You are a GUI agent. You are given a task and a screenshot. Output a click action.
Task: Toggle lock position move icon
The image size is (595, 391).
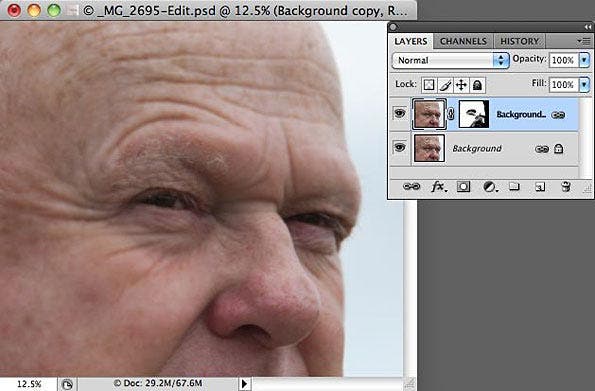tap(461, 85)
